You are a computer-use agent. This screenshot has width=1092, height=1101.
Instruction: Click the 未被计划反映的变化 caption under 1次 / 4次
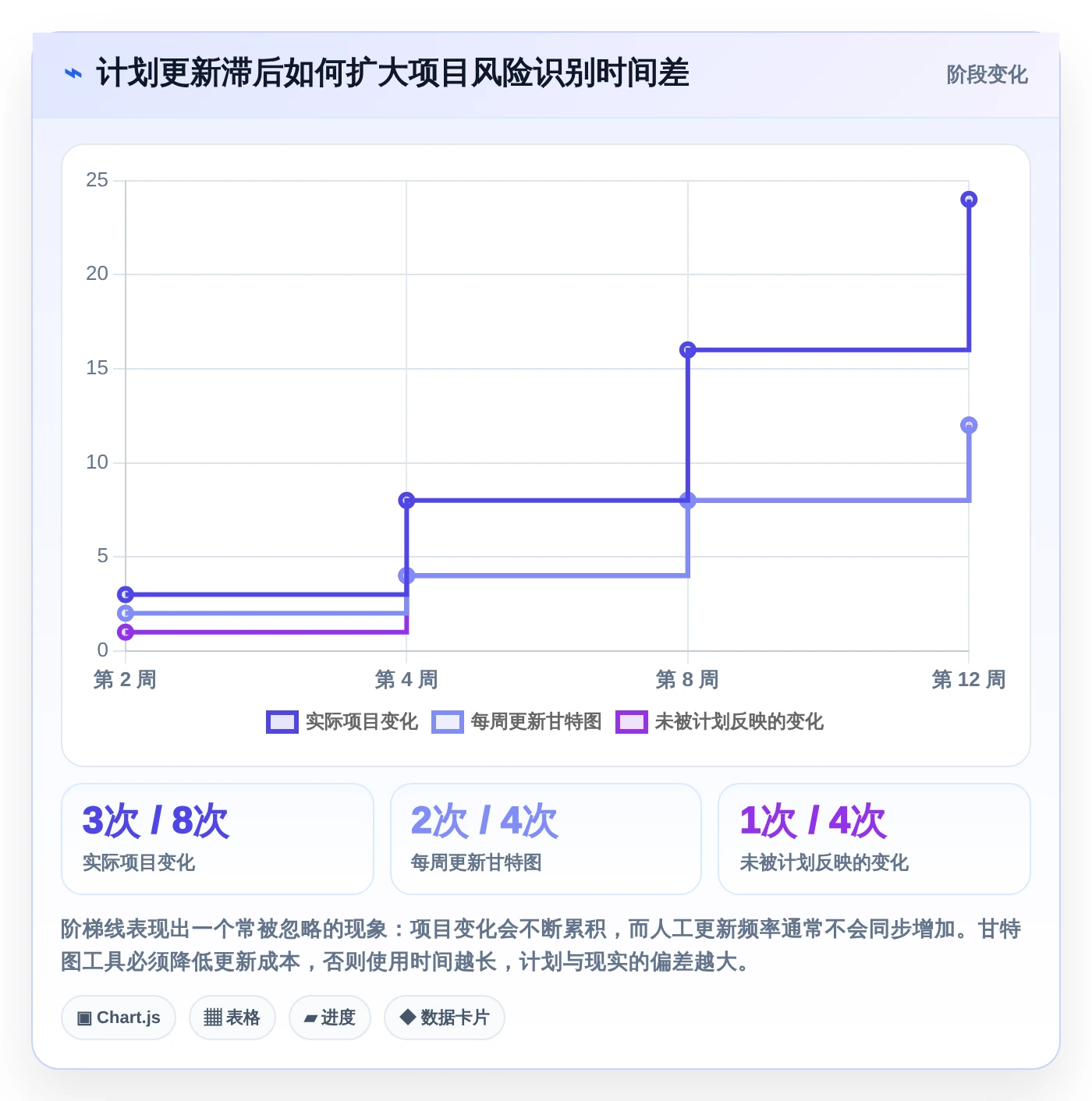(824, 862)
